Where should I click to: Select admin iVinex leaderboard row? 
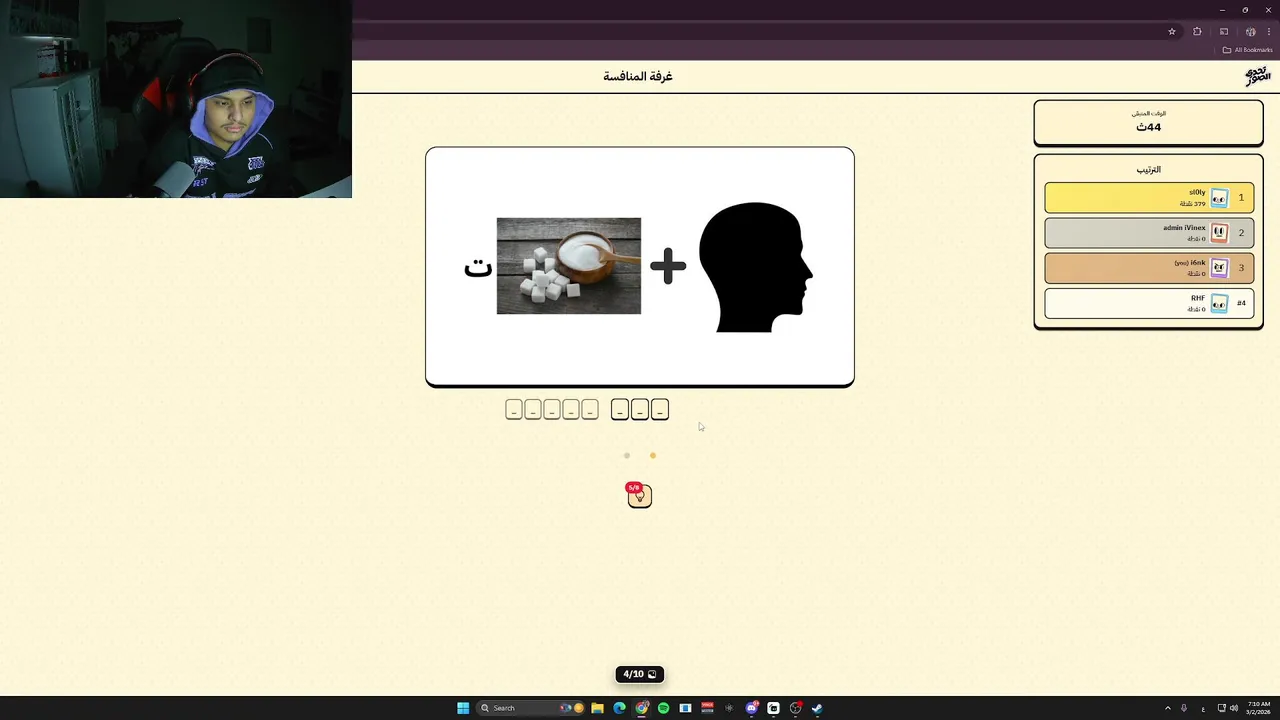tap(1149, 233)
